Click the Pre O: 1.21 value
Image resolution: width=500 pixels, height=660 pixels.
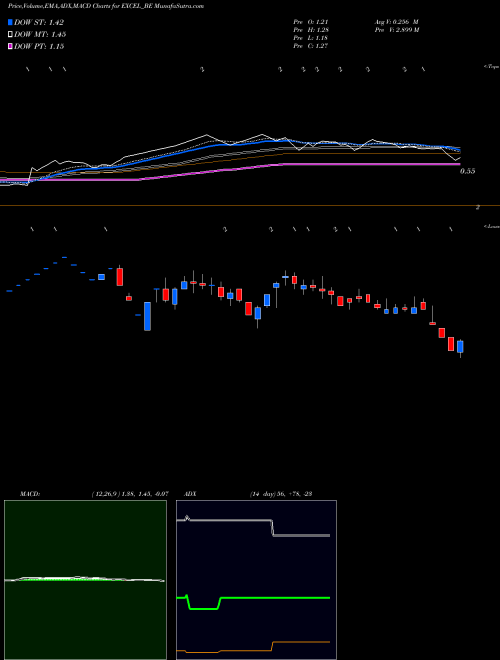click(x=311, y=22)
